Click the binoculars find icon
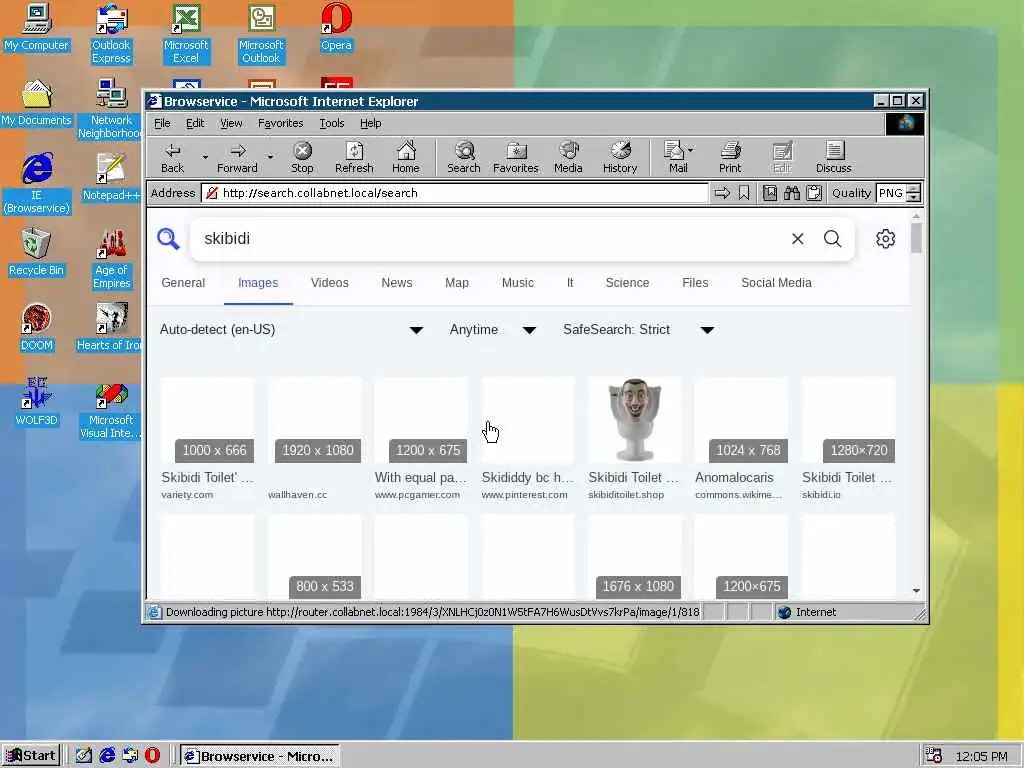1024x768 pixels. pyautogui.click(x=792, y=193)
